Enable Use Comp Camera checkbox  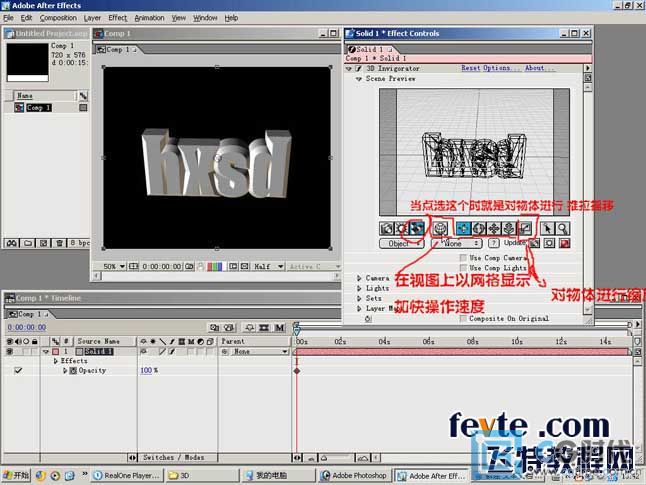click(x=463, y=258)
